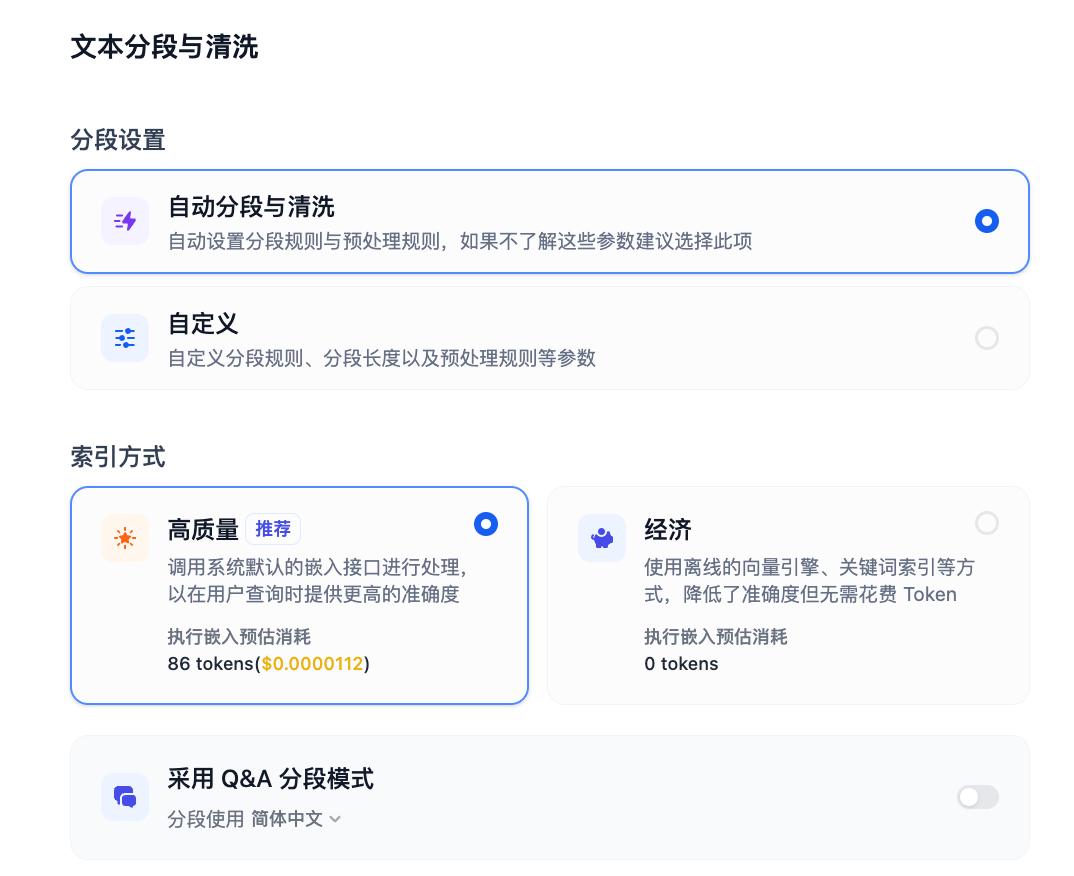Click the 分段设置 section heading
This screenshot has height=876, width=1074.
click(117, 141)
